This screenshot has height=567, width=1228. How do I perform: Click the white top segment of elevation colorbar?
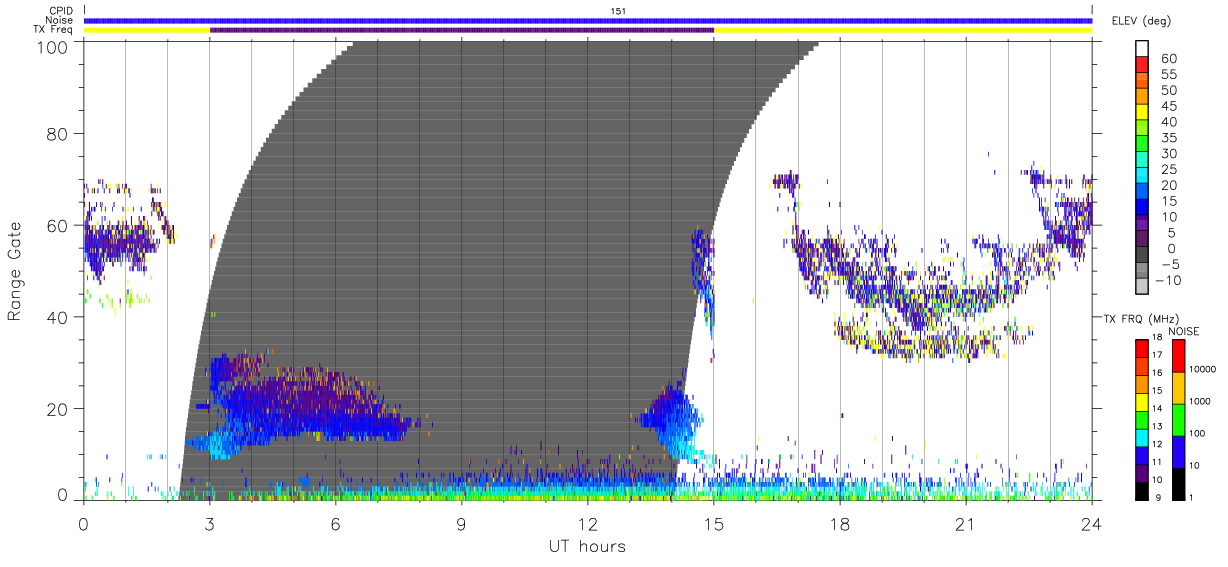1144,49
